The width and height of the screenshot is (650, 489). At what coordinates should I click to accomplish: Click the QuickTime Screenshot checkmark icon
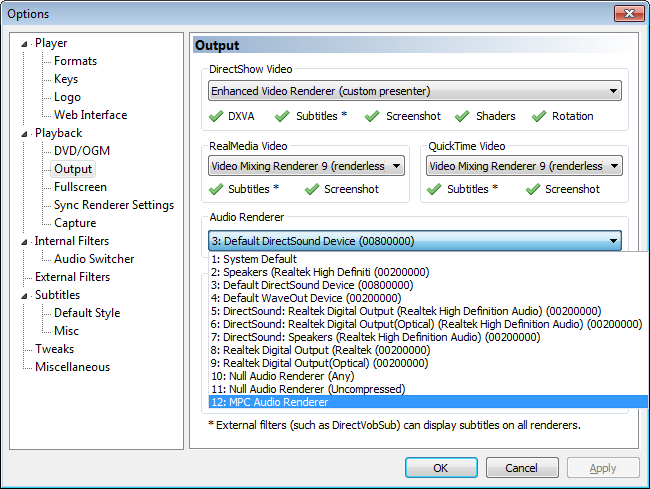pyautogui.click(x=533, y=189)
